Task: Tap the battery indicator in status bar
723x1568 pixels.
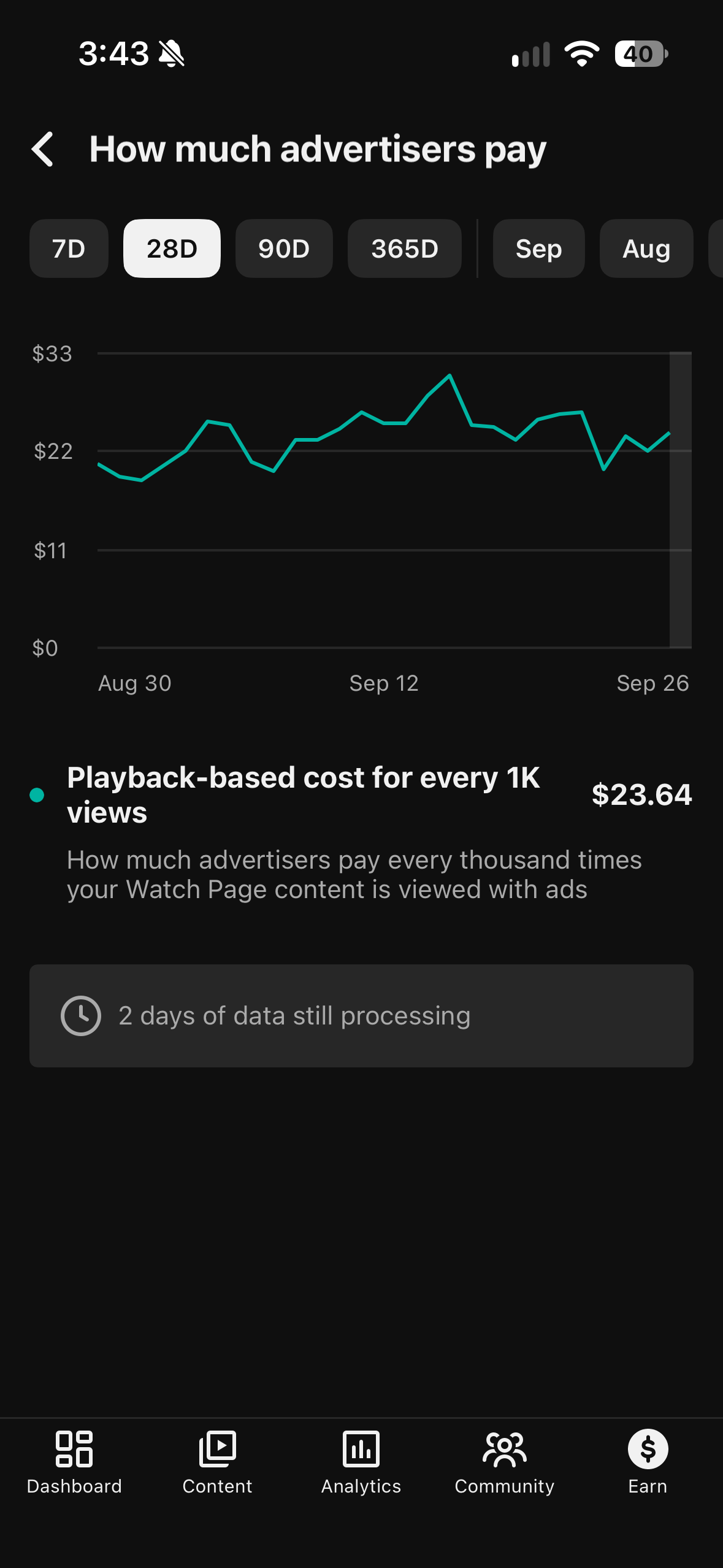Action: tap(641, 54)
